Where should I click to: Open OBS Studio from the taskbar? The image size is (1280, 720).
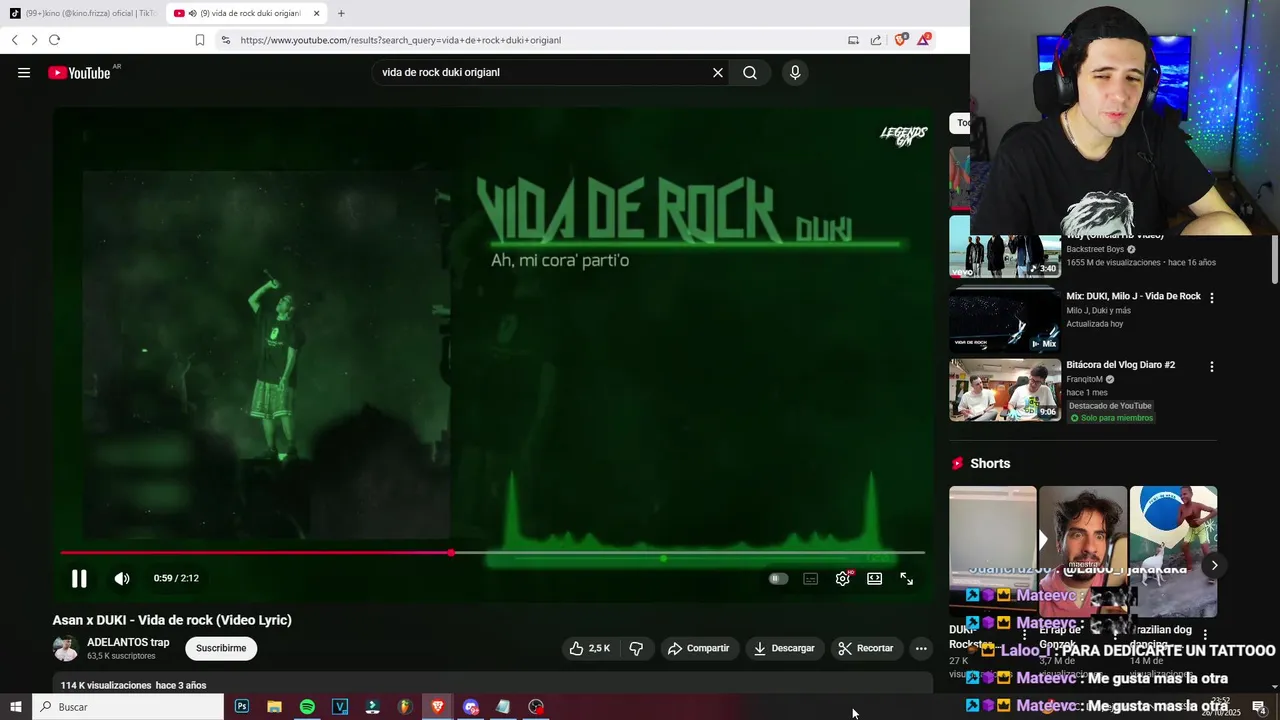tap(536, 707)
